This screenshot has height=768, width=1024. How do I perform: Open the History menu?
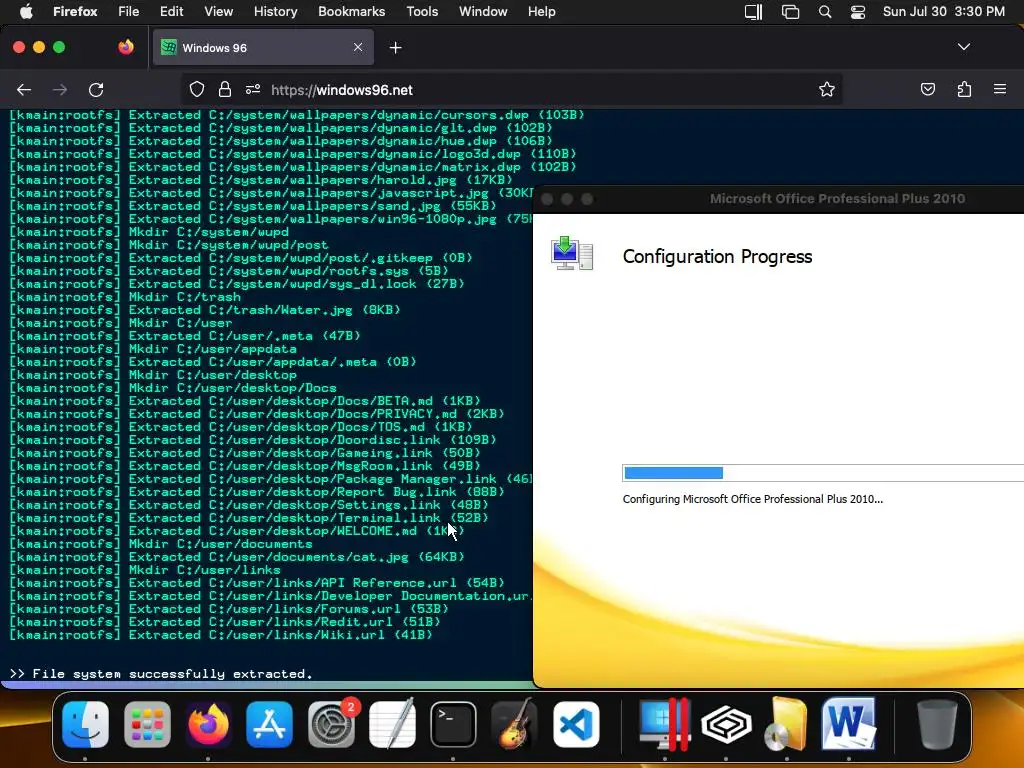(x=275, y=11)
